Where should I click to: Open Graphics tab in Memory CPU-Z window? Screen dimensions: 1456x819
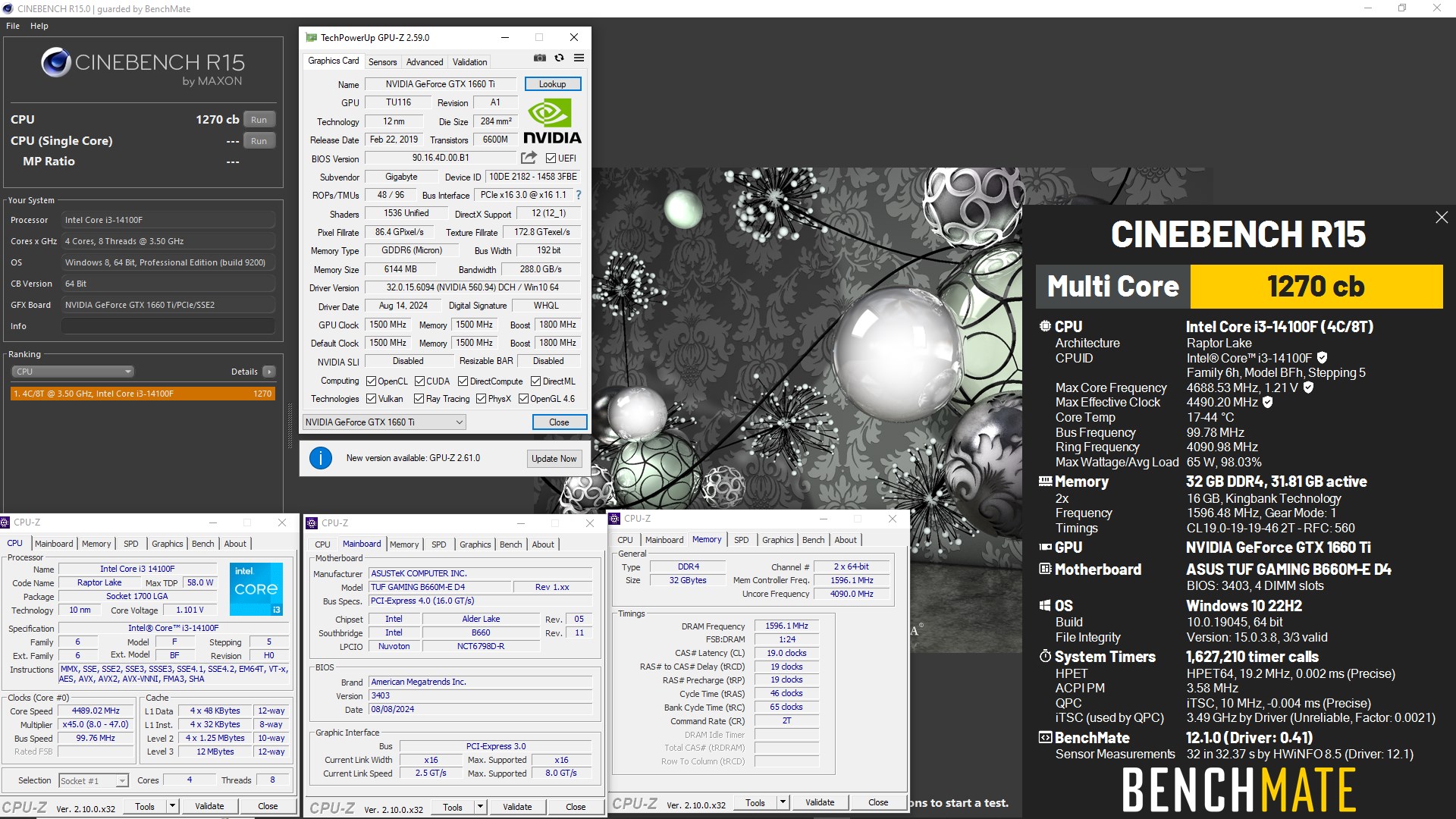point(778,540)
